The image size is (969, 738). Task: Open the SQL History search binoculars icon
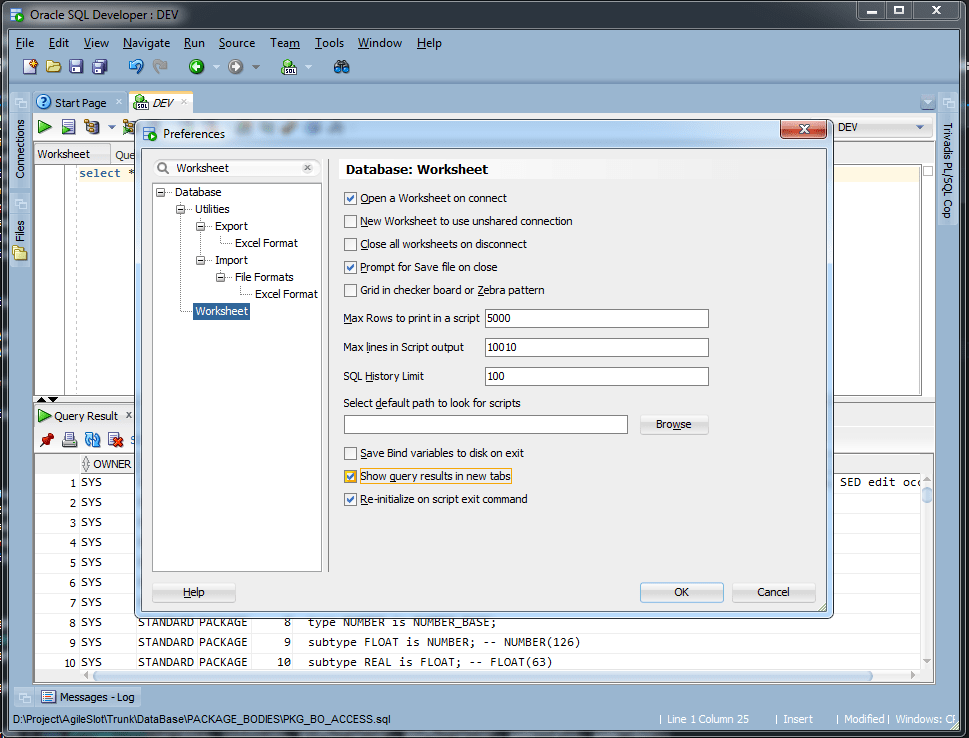(341, 67)
